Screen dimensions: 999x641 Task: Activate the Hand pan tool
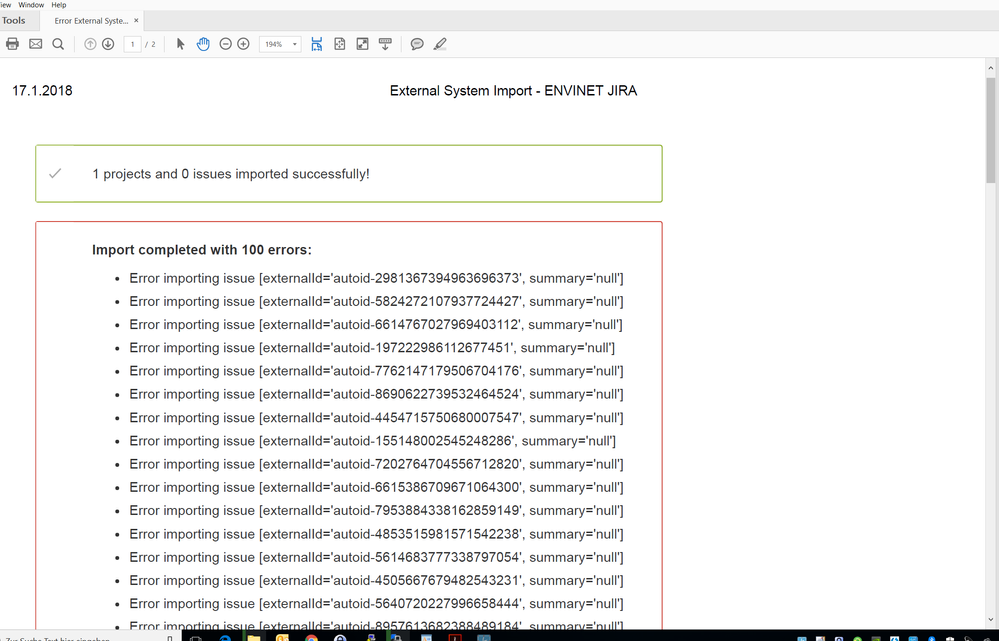pos(203,44)
